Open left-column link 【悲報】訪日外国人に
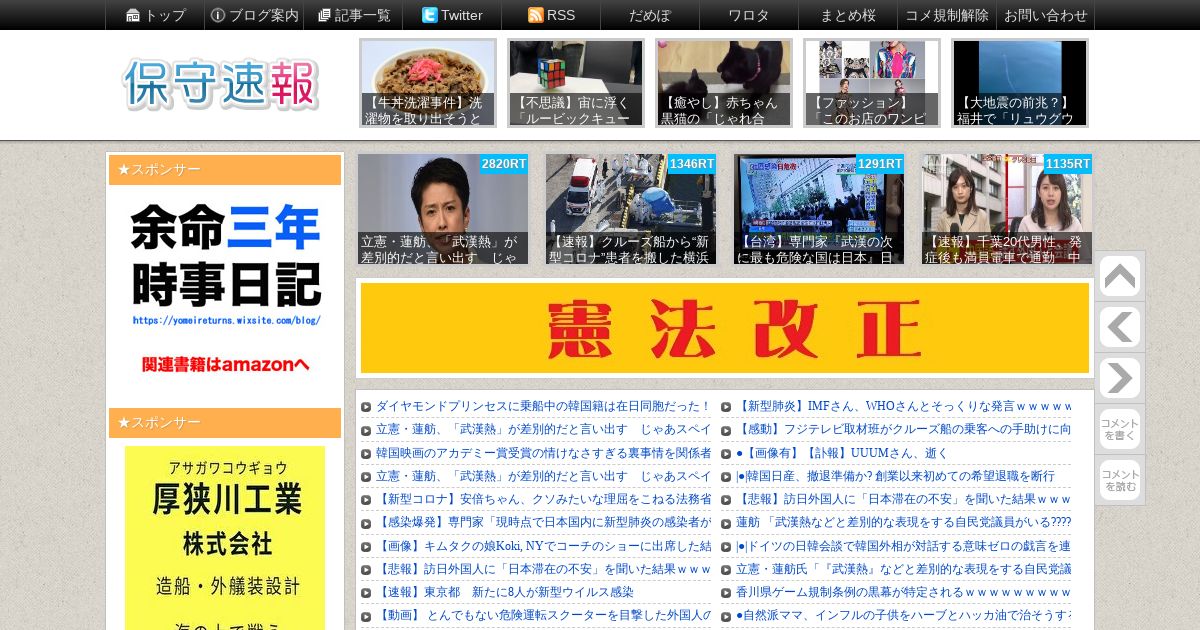1200x630 pixels. tap(543, 569)
